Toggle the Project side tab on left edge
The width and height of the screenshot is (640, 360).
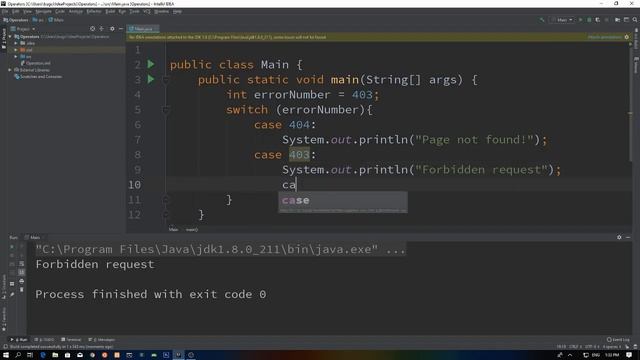(4, 40)
